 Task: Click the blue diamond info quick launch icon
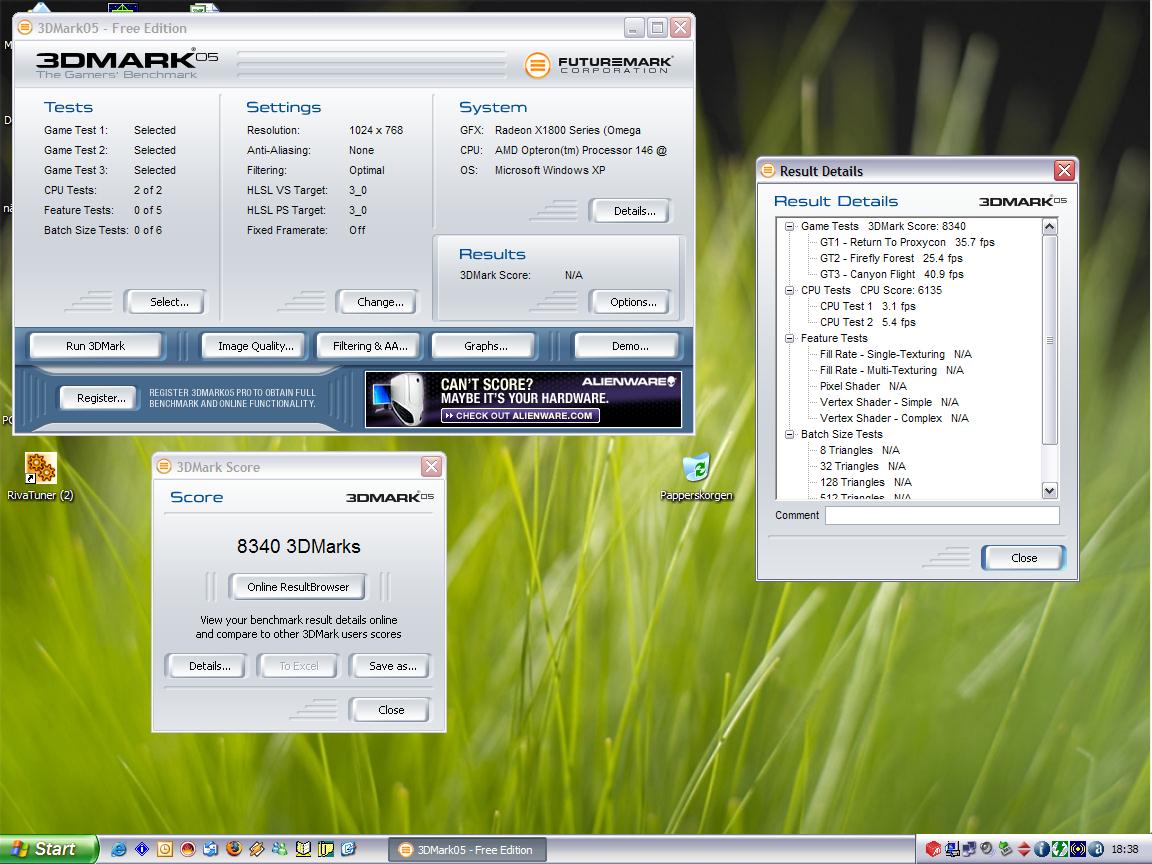tap(142, 849)
